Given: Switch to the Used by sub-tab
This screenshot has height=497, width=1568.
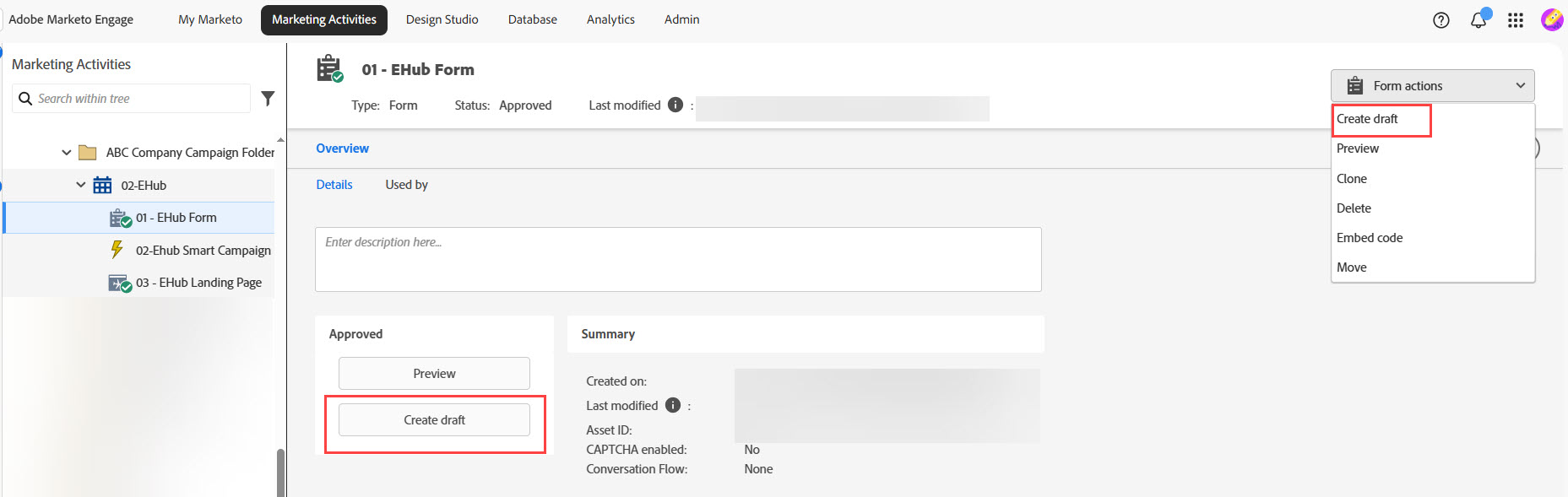Looking at the screenshot, I should click(x=406, y=185).
